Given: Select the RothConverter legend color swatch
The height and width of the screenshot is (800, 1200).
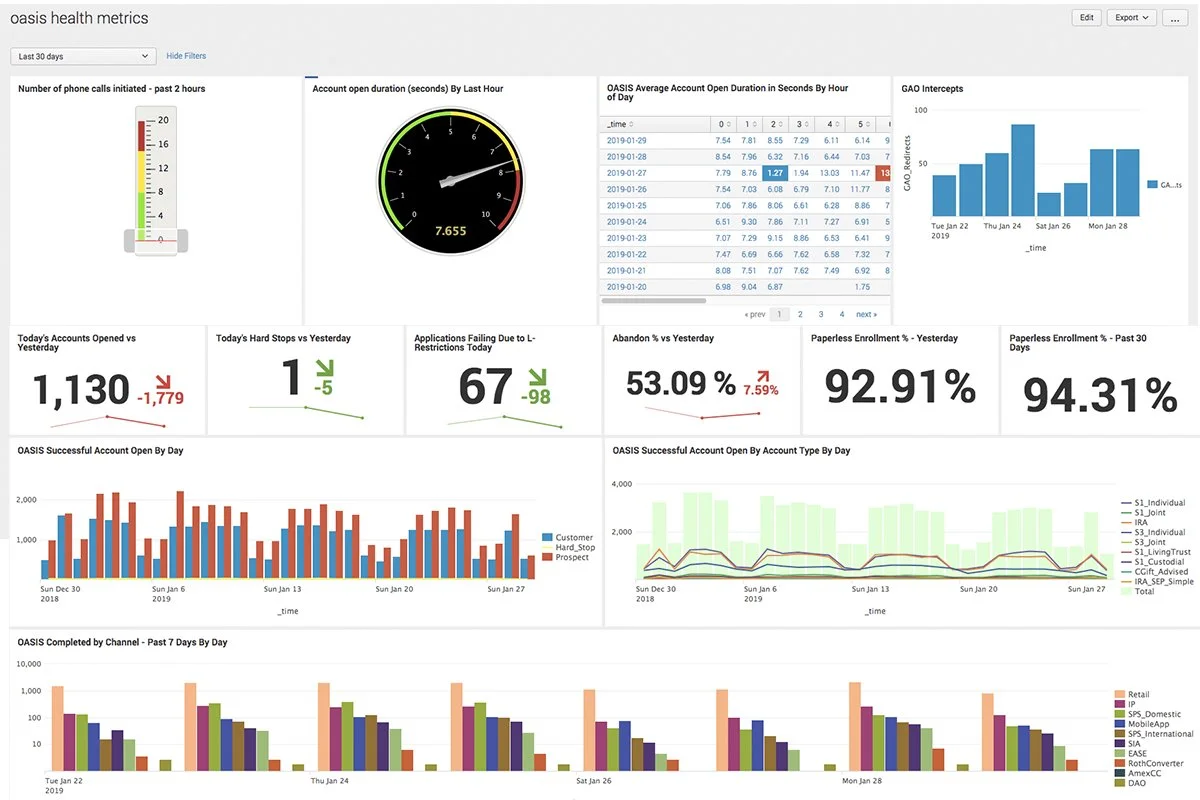Looking at the screenshot, I should point(1119,763).
